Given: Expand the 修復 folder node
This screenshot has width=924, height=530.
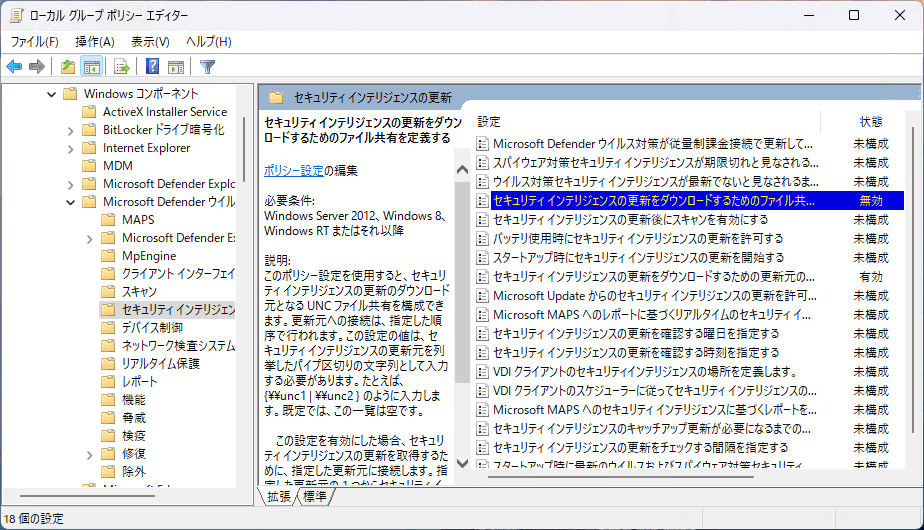Looking at the screenshot, I should pyautogui.click(x=89, y=453).
